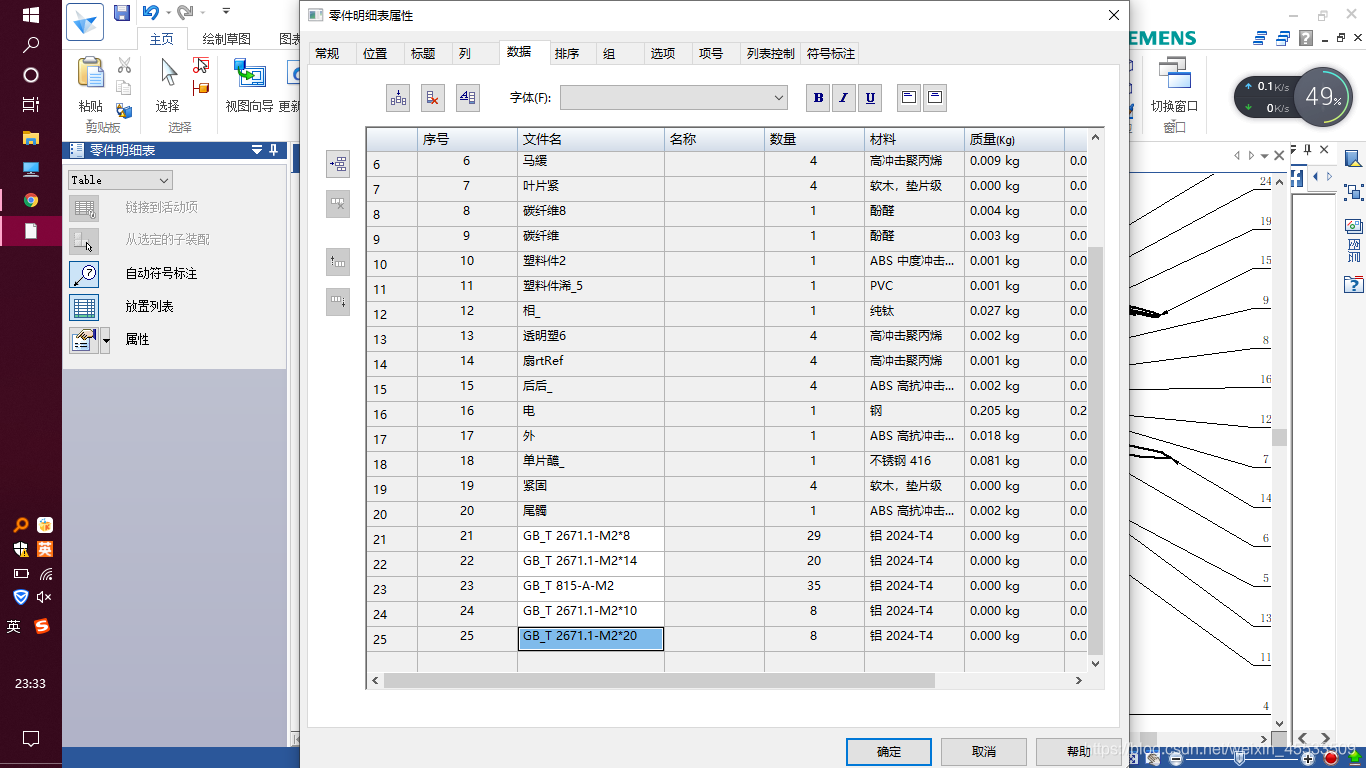
Task: Expand the arrow next to 属性 icon
Action: [x=105, y=340]
